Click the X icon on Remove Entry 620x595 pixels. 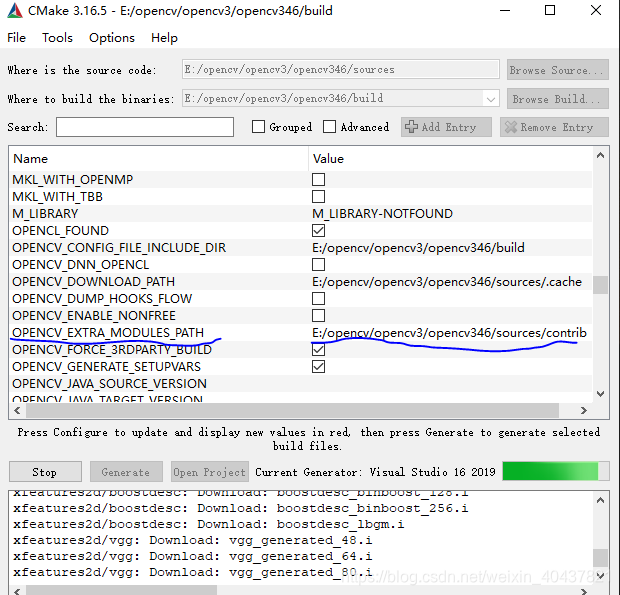coord(510,127)
